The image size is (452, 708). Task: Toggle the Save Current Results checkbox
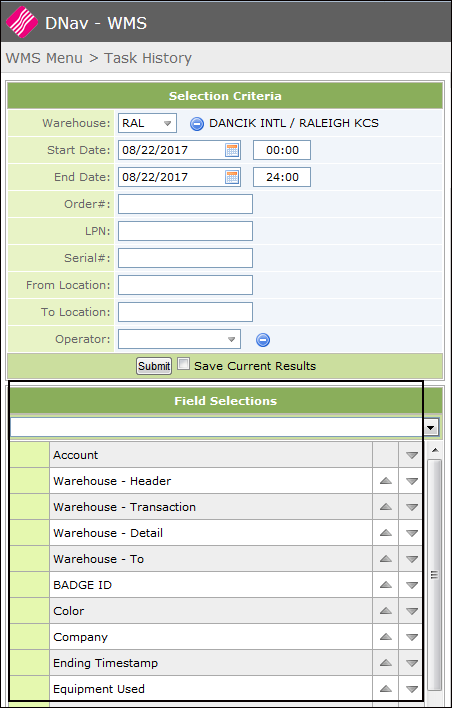tap(183, 364)
